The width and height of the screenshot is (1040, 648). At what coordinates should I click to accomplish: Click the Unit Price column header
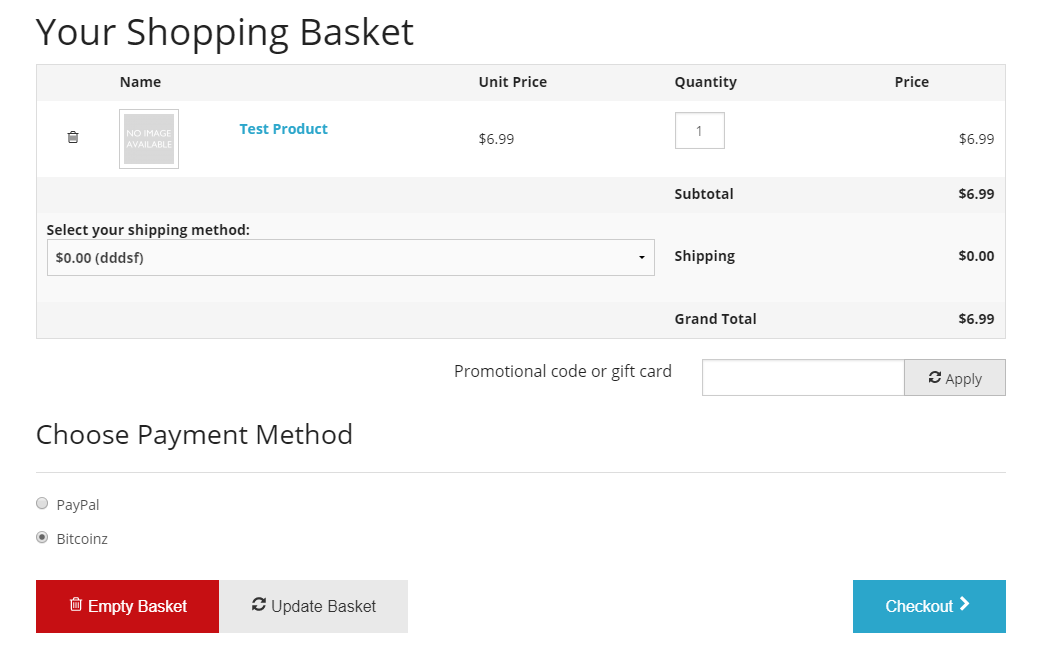coord(513,82)
